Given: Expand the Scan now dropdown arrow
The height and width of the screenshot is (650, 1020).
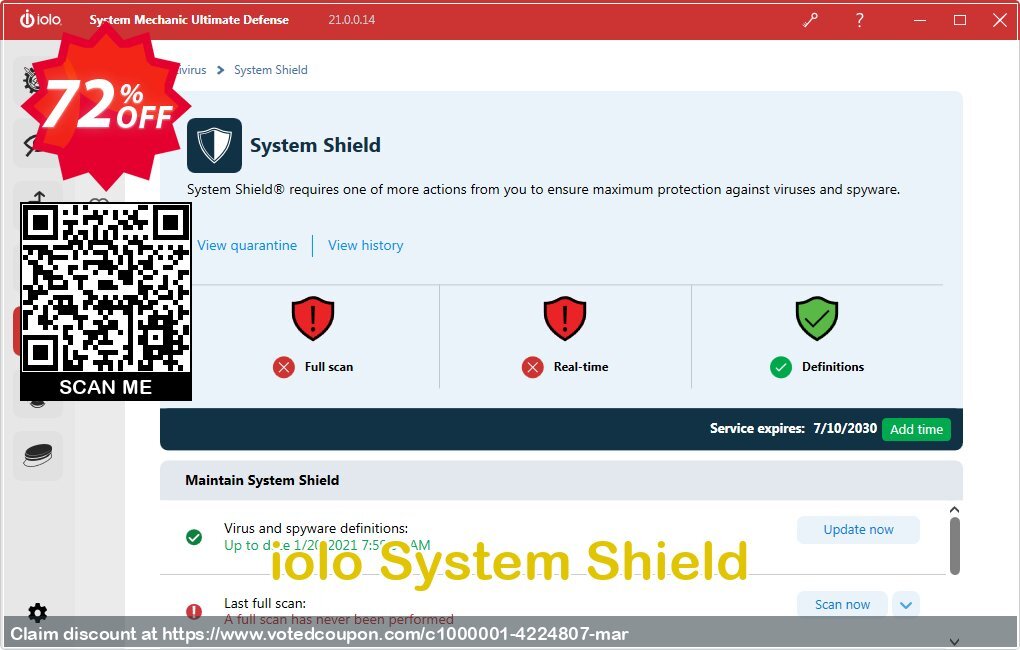Looking at the screenshot, I should pyautogui.click(x=906, y=605).
